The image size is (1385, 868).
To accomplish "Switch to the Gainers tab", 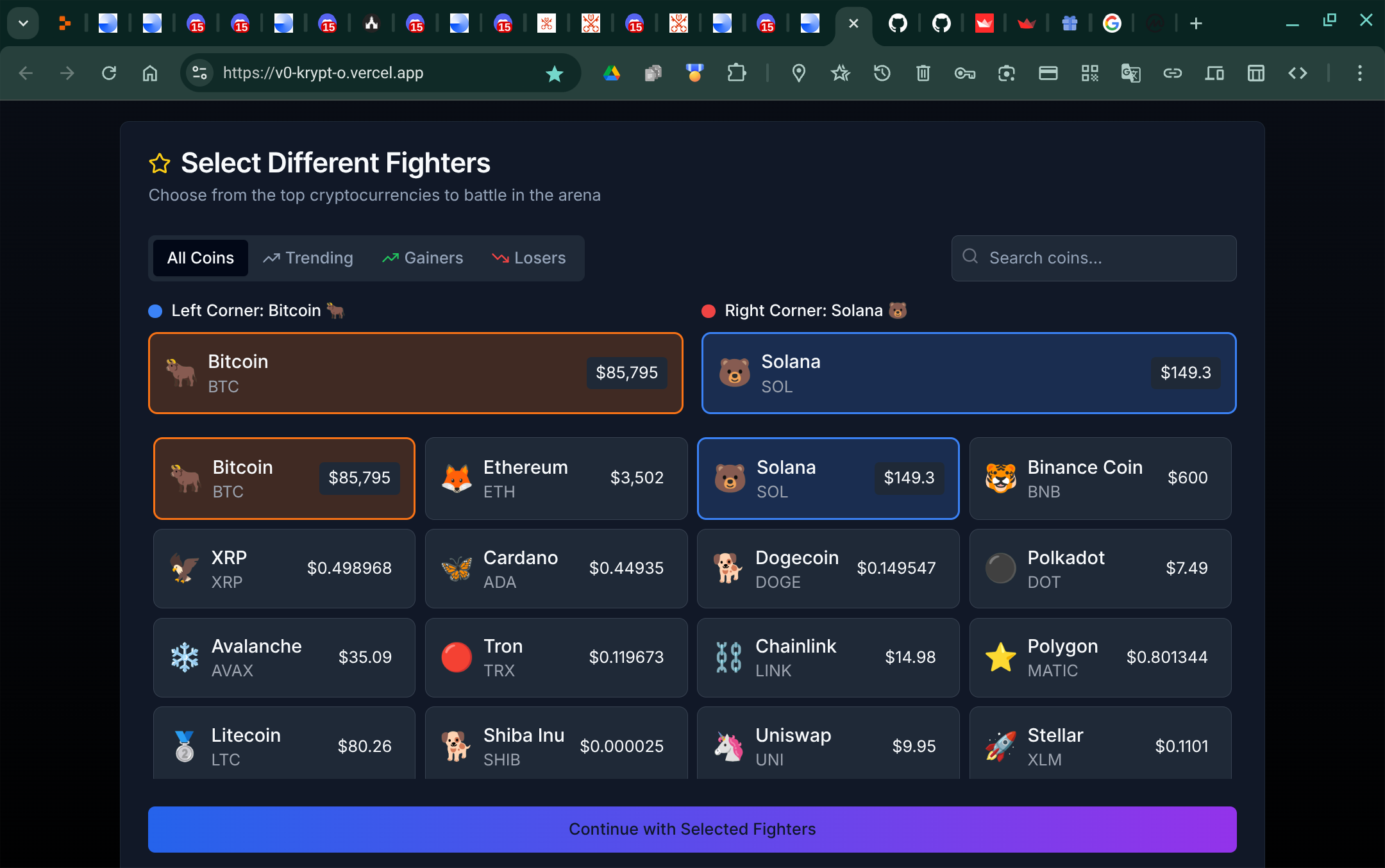I will (423, 258).
